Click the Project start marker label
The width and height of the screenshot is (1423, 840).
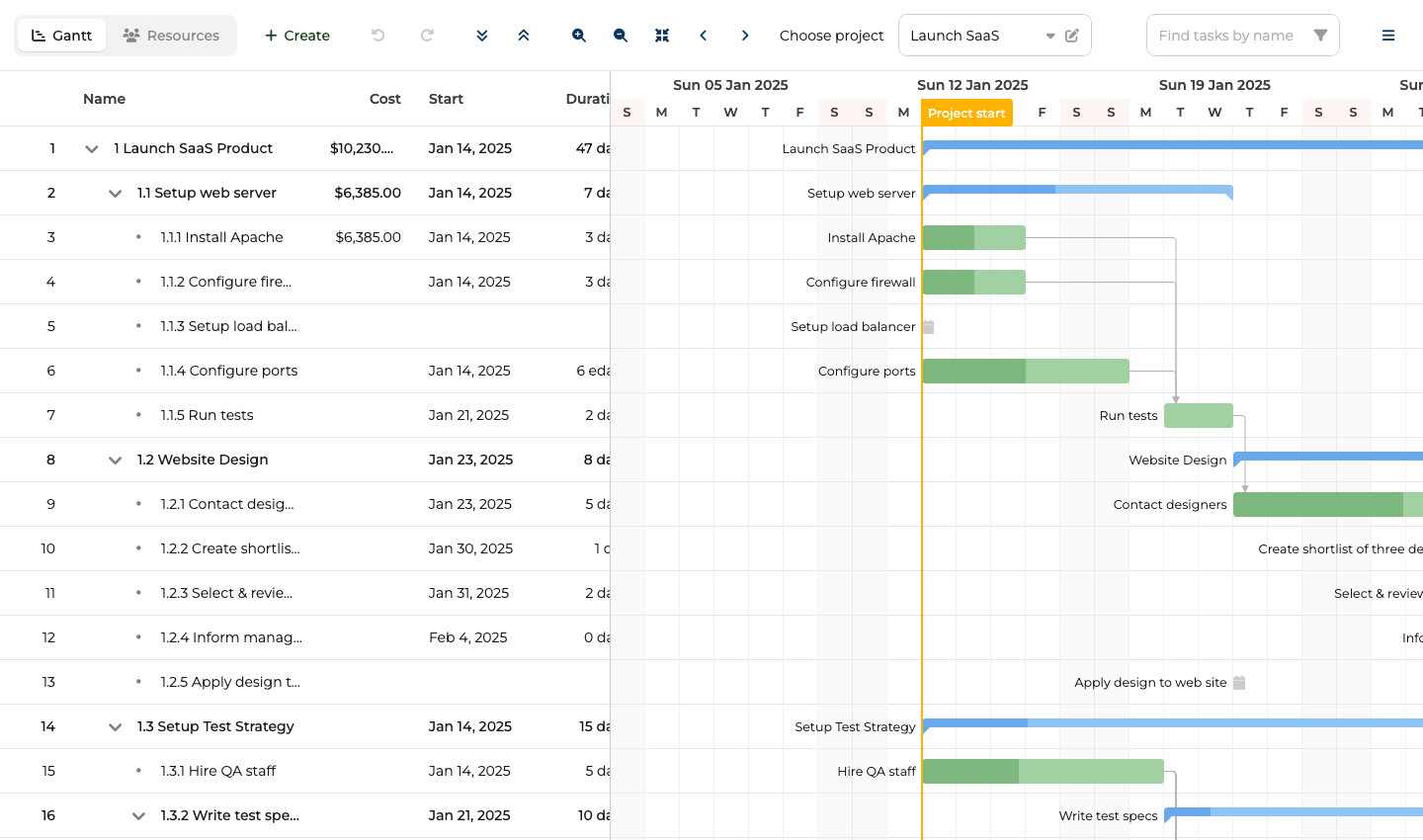966,113
